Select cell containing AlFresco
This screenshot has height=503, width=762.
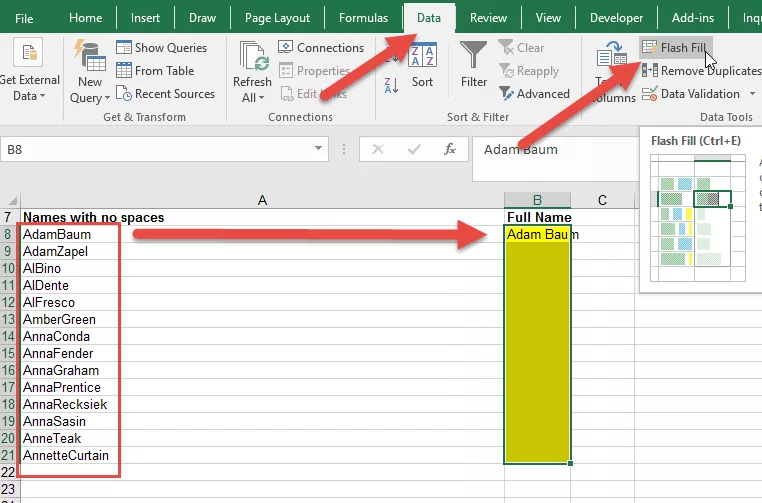262,302
